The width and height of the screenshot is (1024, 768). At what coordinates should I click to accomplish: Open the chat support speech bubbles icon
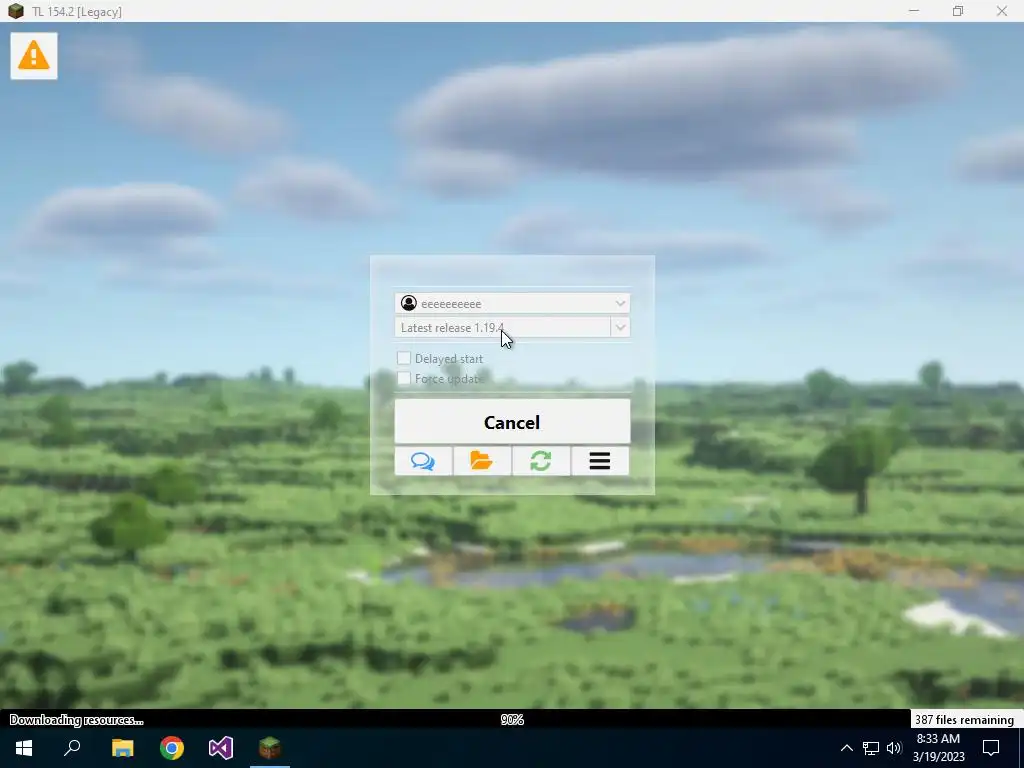(423, 461)
